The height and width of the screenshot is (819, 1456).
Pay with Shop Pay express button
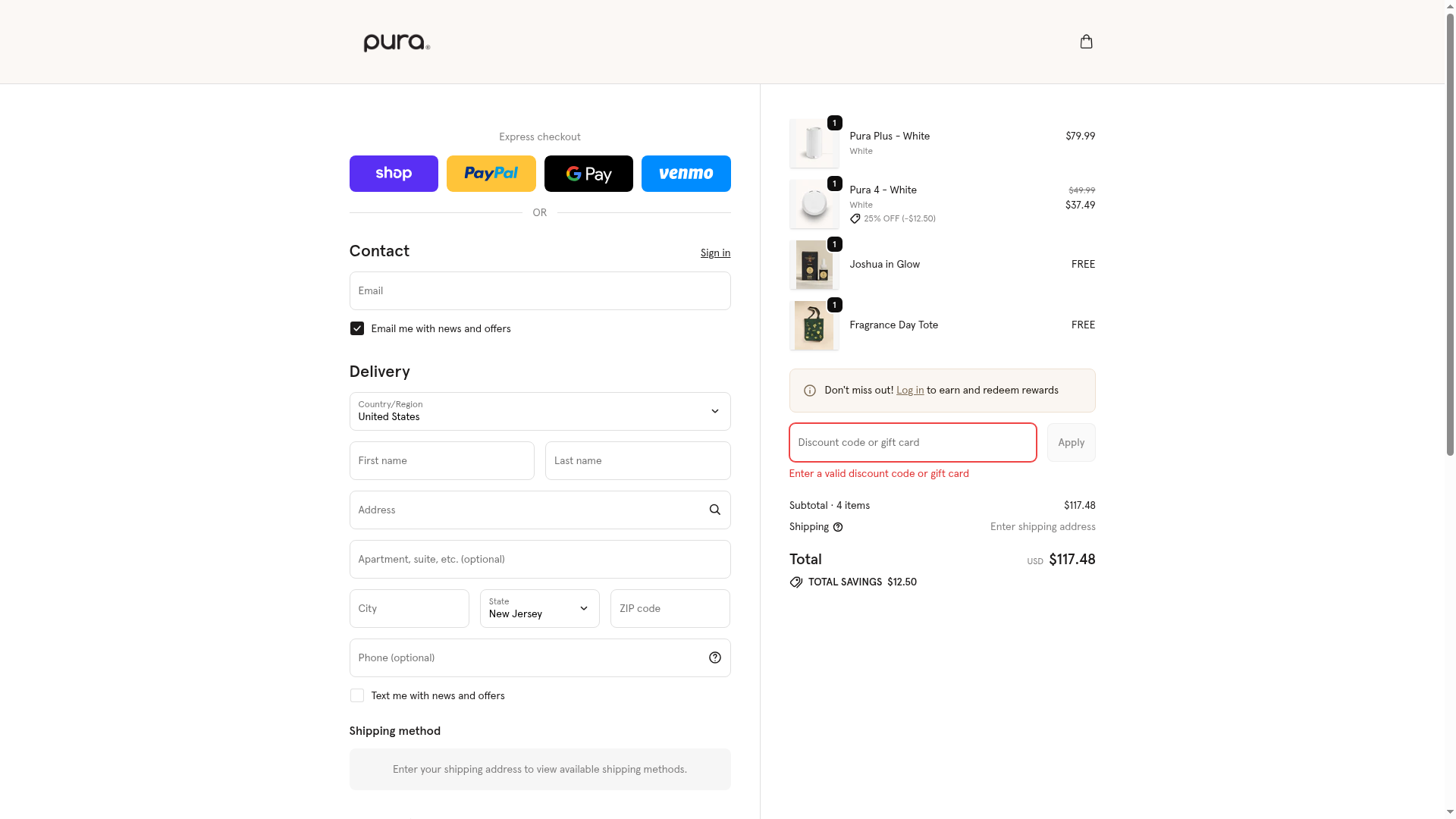[x=394, y=174]
